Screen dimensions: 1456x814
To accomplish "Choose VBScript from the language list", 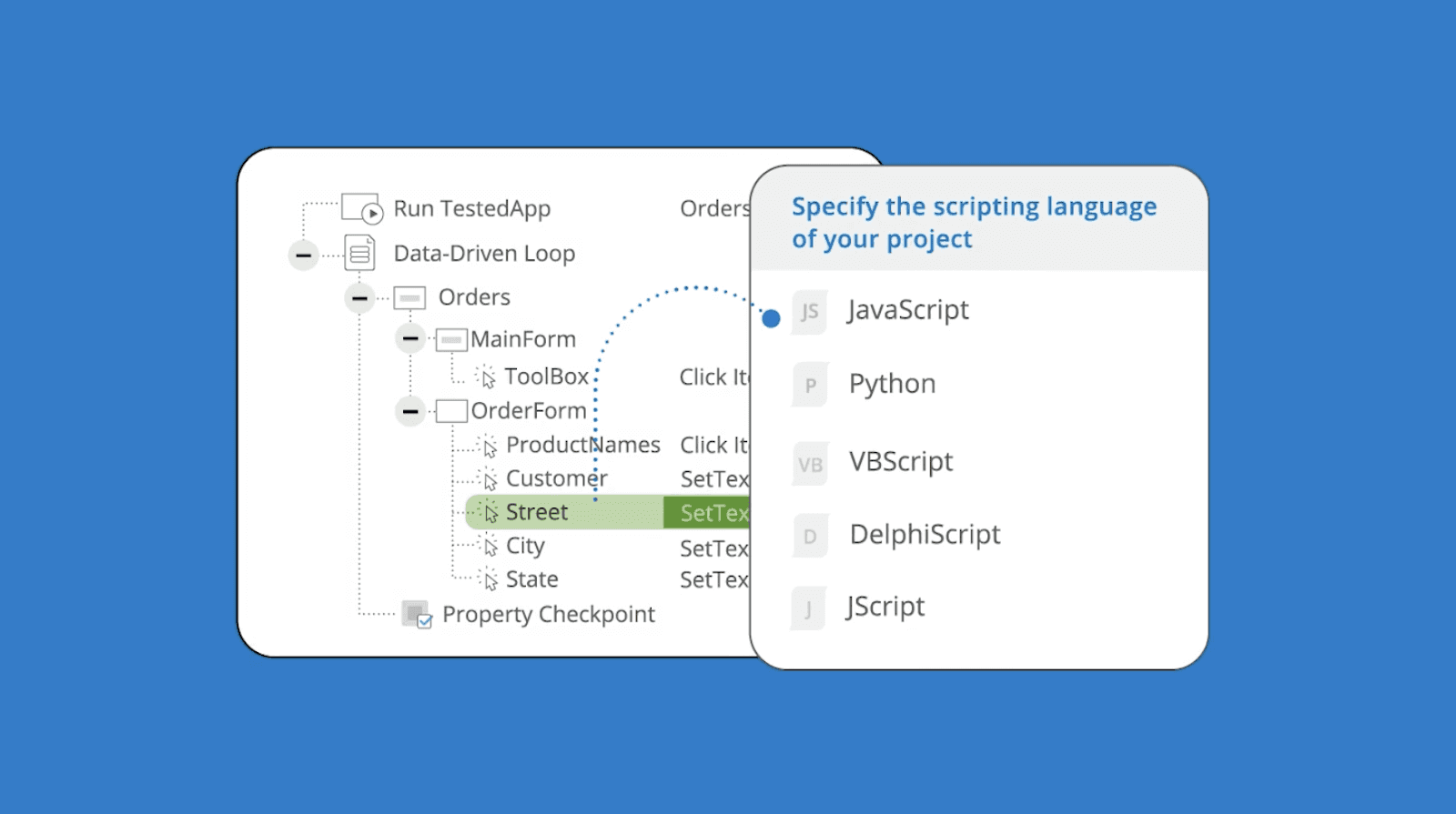I will 901,462.
